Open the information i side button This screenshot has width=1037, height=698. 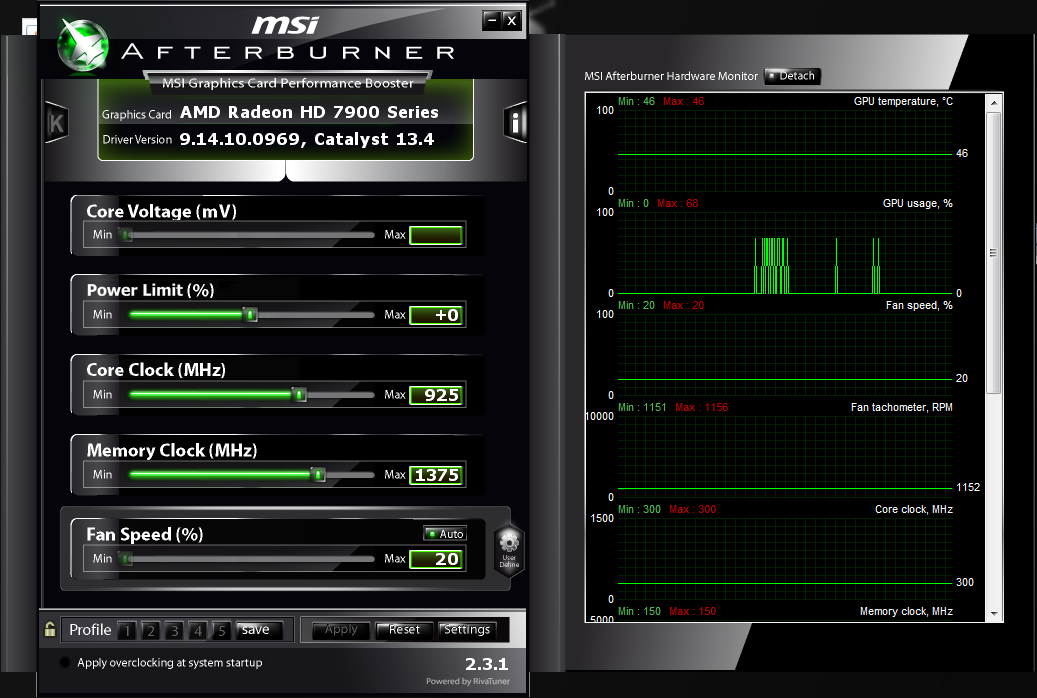(515, 122)
